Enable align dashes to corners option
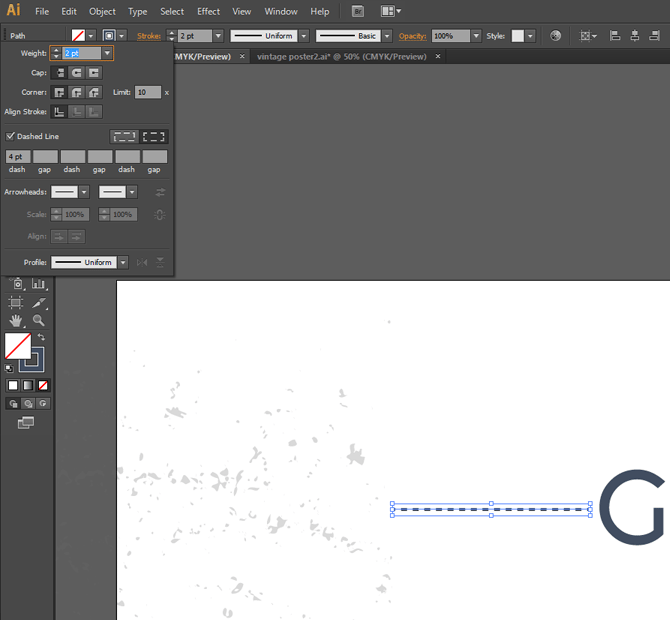This screenshot has height=620, width=670. (x=154, y=136)
